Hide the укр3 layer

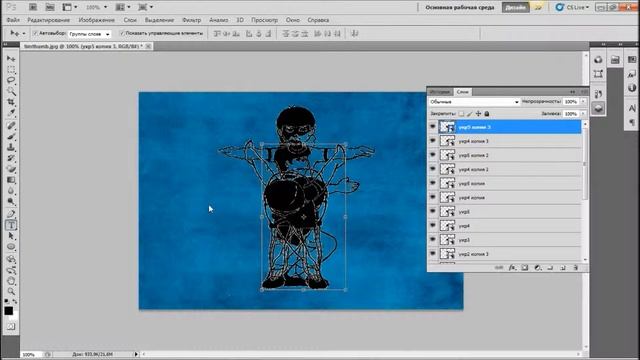coord(433,240)
